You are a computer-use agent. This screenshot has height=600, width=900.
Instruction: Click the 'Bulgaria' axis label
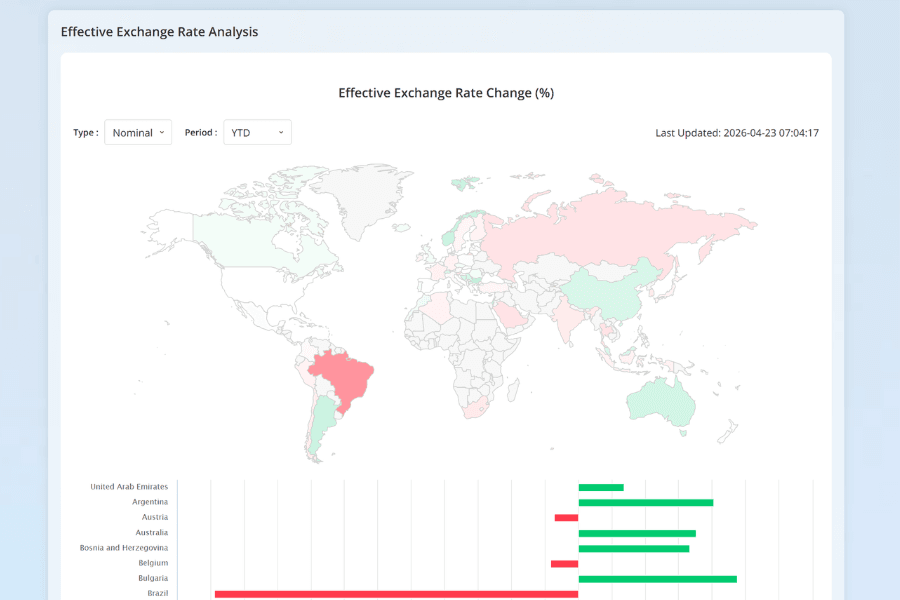tap(153, 578)
